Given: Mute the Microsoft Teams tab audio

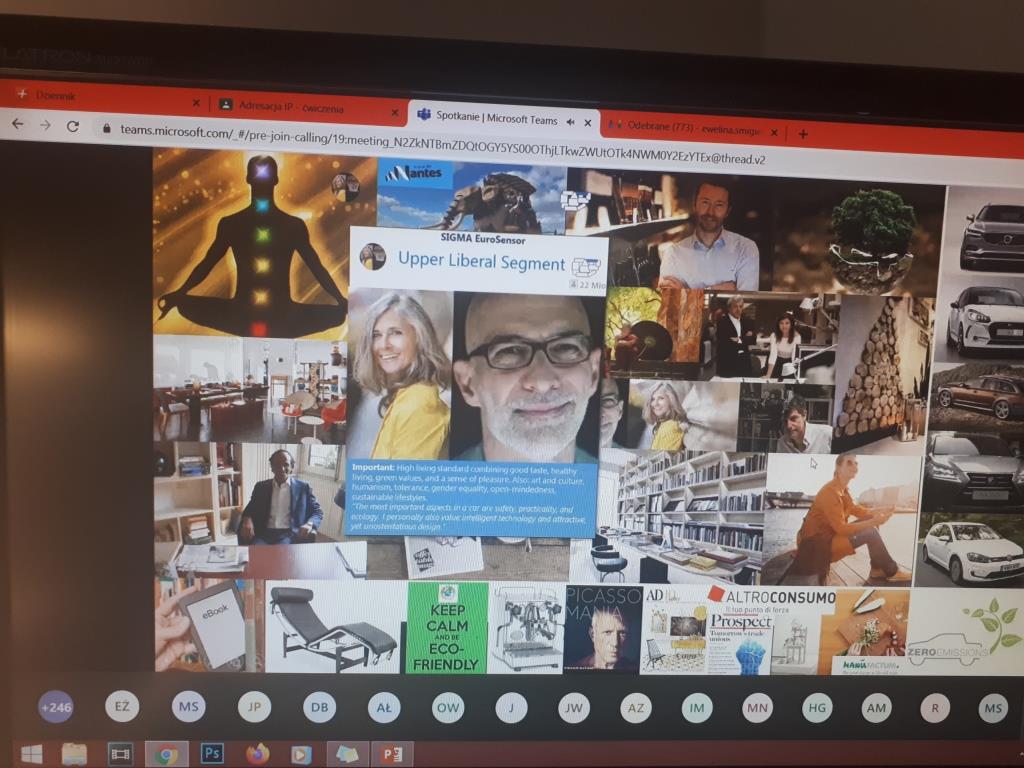Looking at the screenshot, I should (570, 122).
